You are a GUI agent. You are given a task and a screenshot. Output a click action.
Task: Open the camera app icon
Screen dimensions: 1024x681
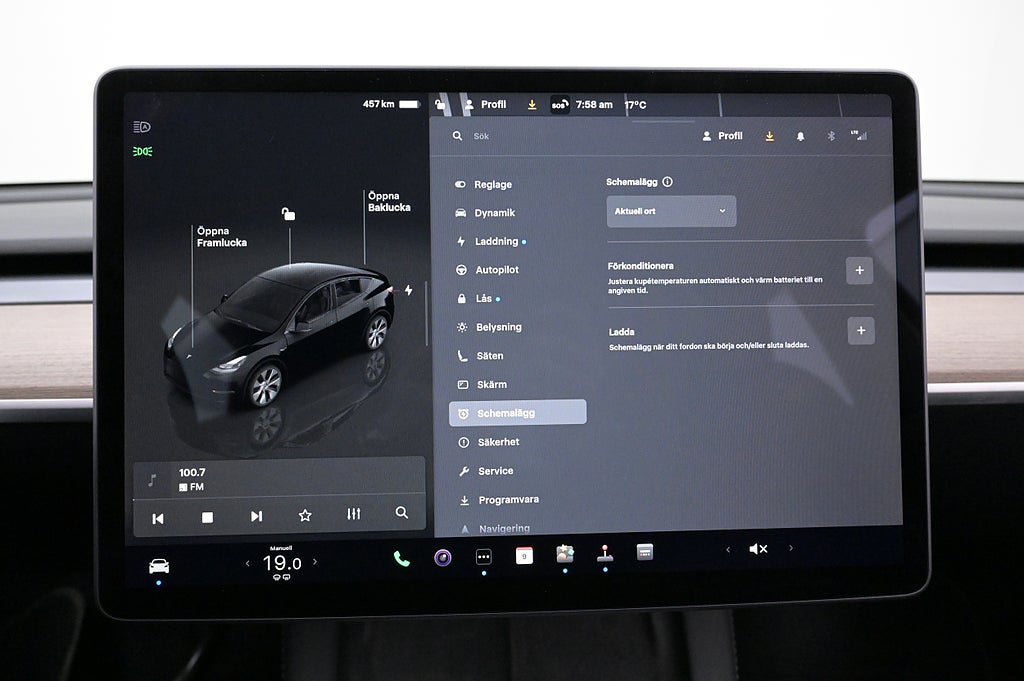point(442,557)
